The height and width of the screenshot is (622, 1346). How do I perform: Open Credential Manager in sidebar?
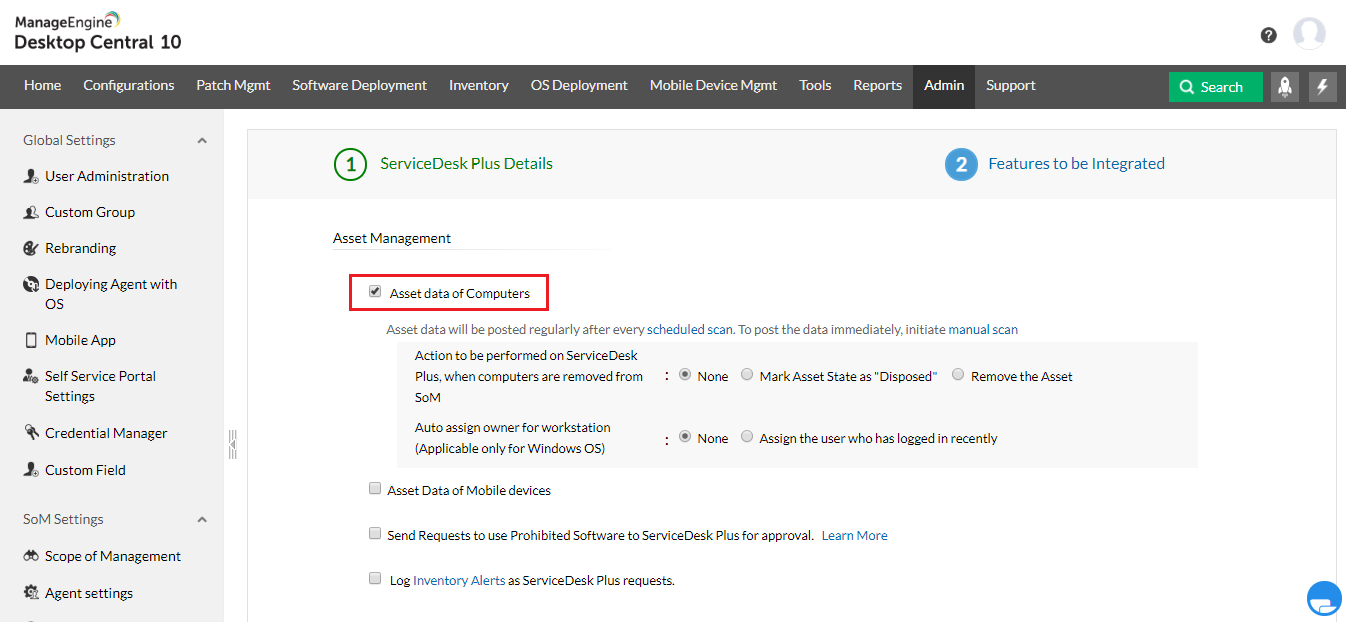pyautogui.click(x=106, y=433)
